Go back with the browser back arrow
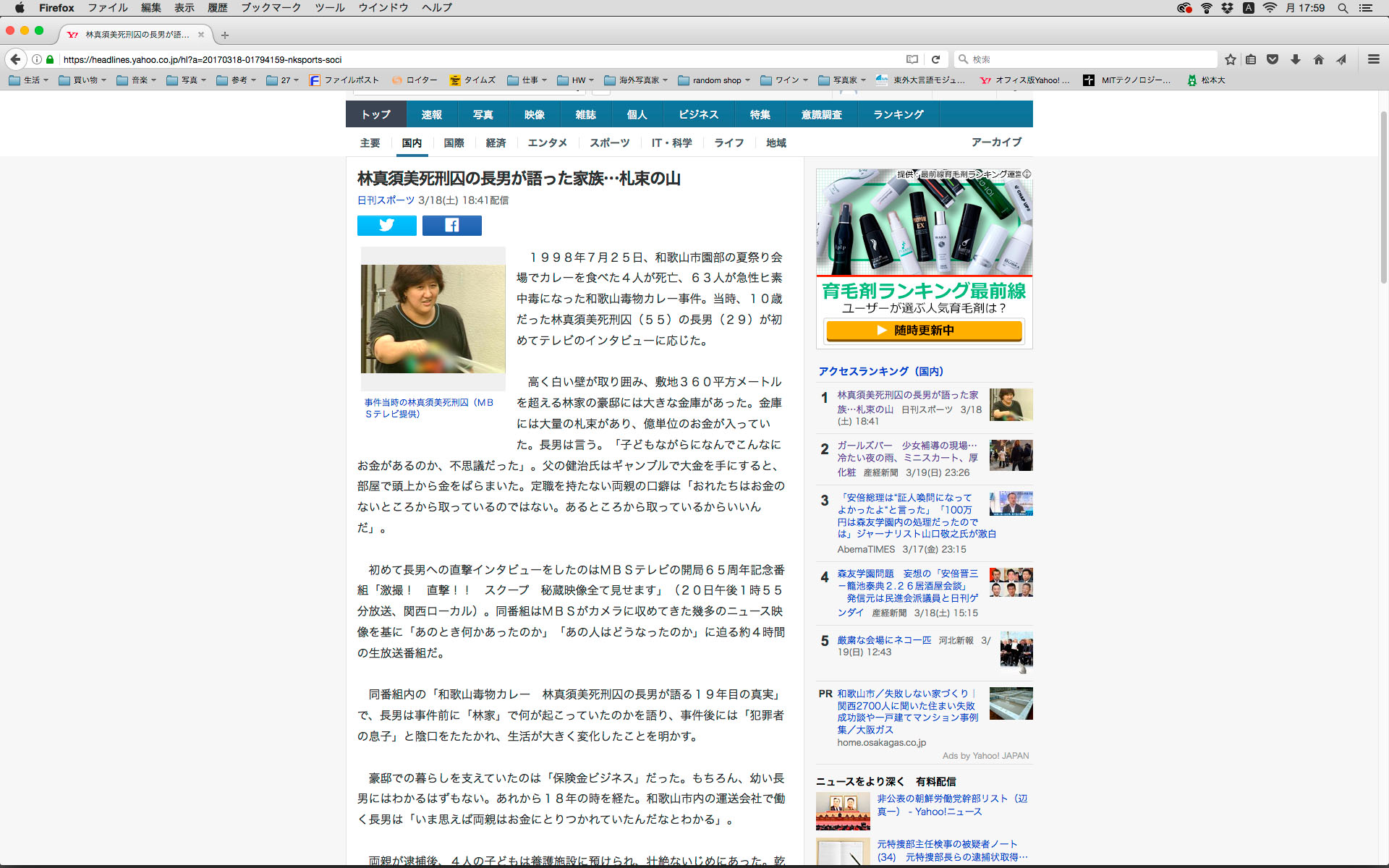The height and width of the screenshot is (868, 1389). 16,59
